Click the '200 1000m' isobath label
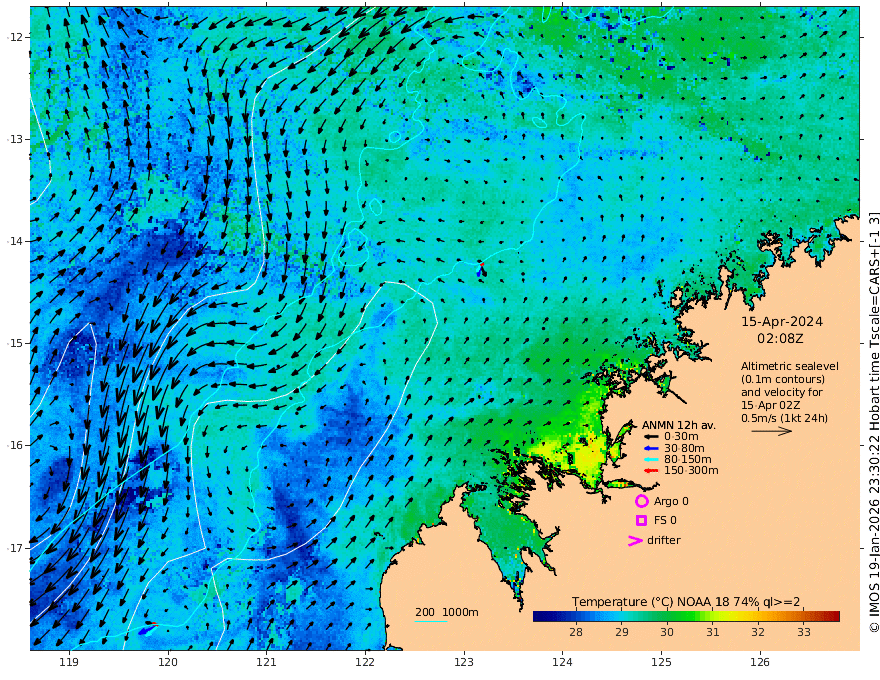Viewport: 880px width, 680px height. pos(447,612)
